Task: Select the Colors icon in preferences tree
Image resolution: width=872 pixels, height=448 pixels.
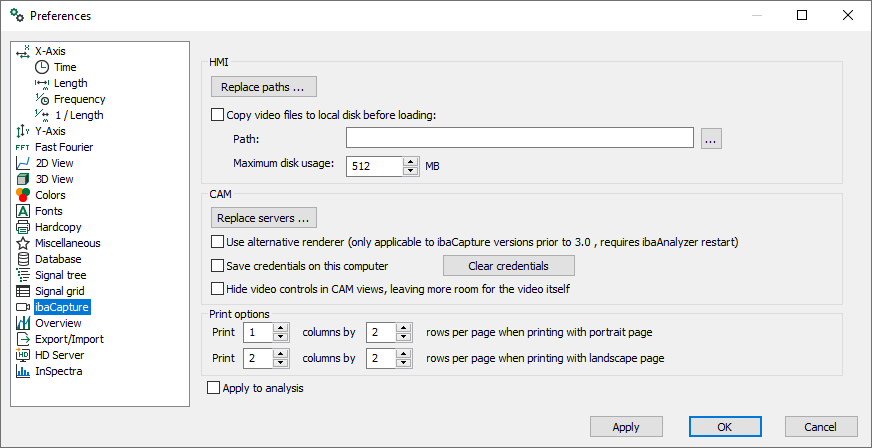Action: click(24, 195)
